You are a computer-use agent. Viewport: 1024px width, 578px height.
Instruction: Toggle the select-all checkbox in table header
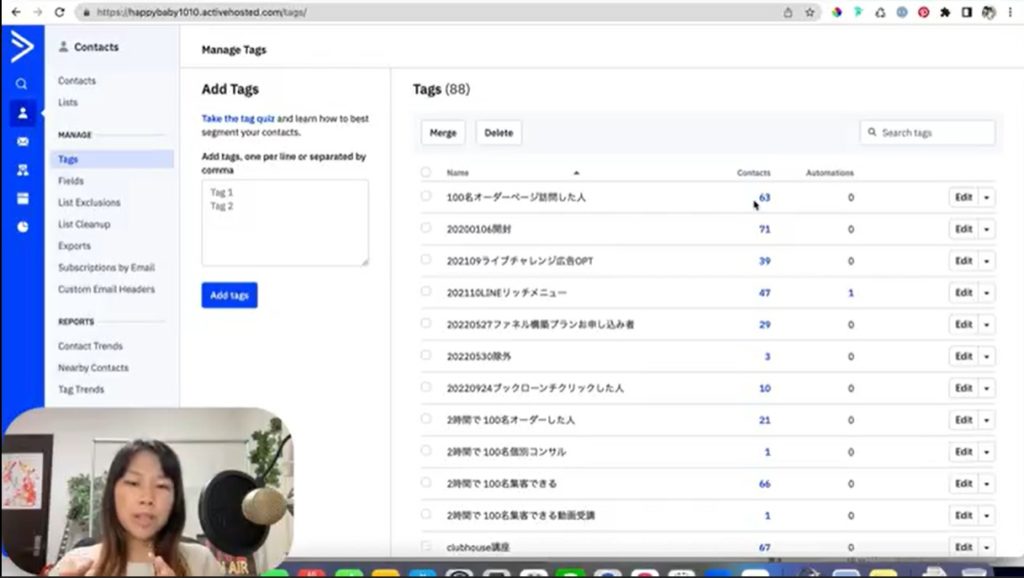(426, 173)
